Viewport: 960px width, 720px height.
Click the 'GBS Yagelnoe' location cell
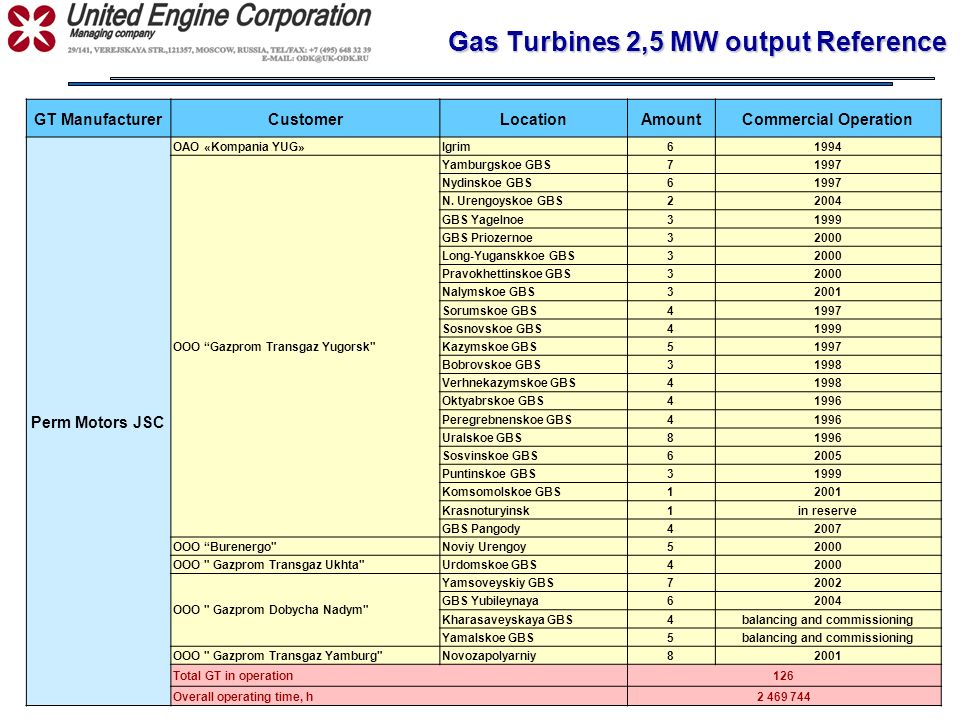coord(533,219)
